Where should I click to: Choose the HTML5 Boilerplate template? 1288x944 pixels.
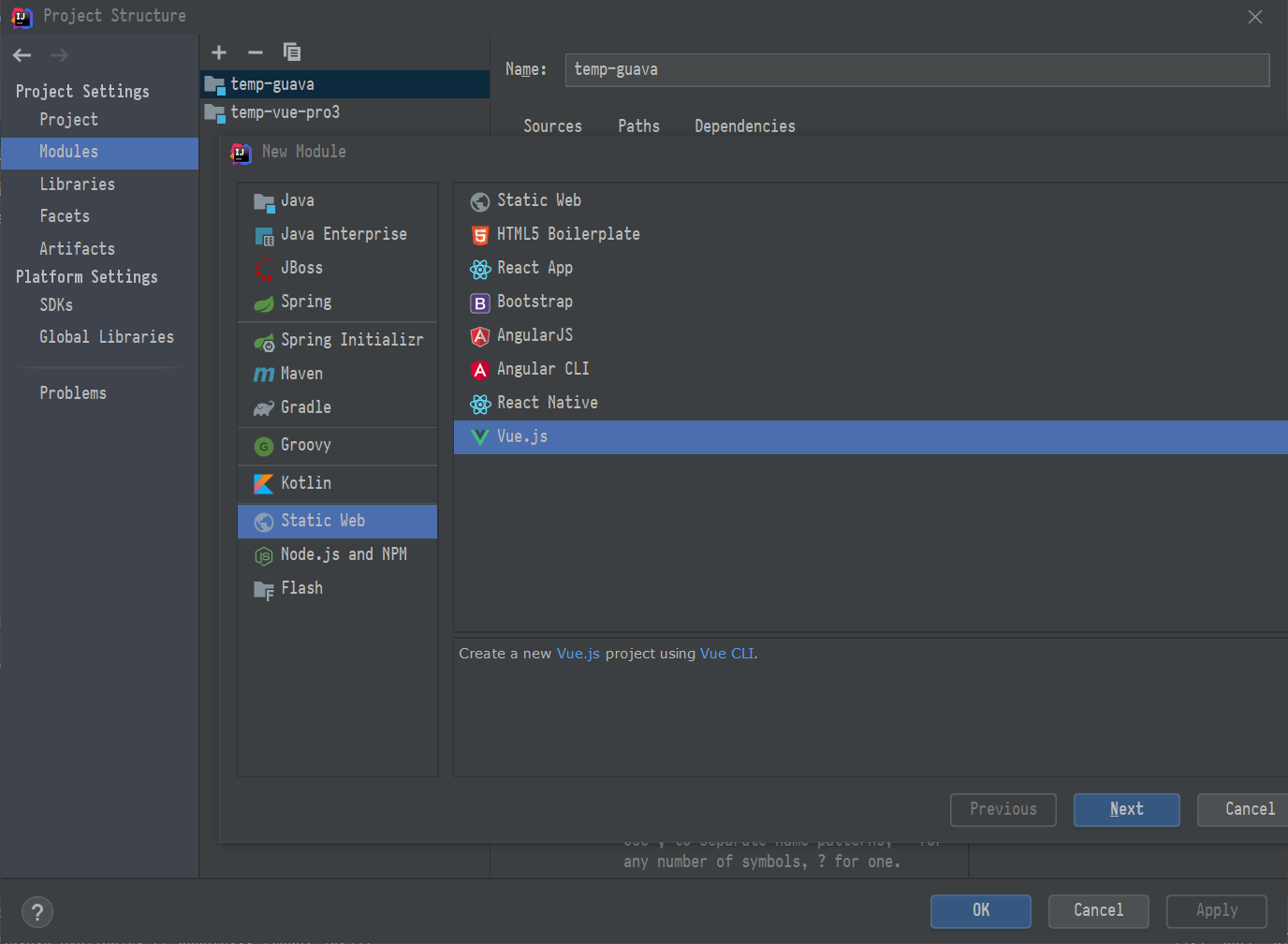click(x=871, y=235)
